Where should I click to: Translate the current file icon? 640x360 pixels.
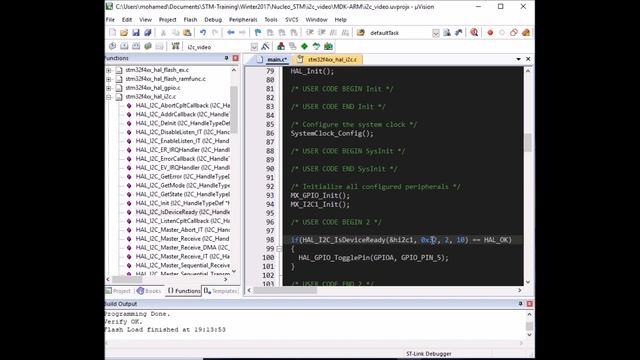pos(112,47)
